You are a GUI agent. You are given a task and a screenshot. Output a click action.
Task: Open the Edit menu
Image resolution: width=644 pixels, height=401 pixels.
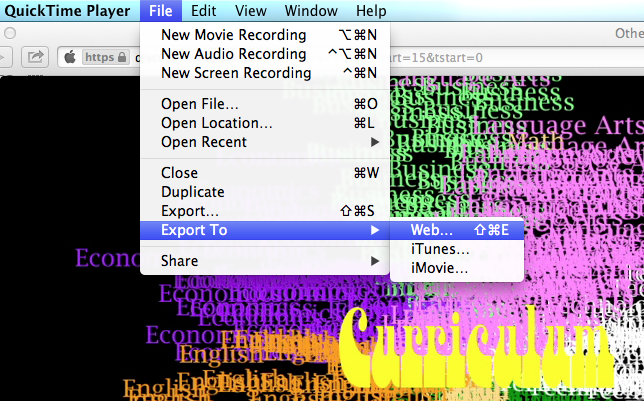click(204, 11)
